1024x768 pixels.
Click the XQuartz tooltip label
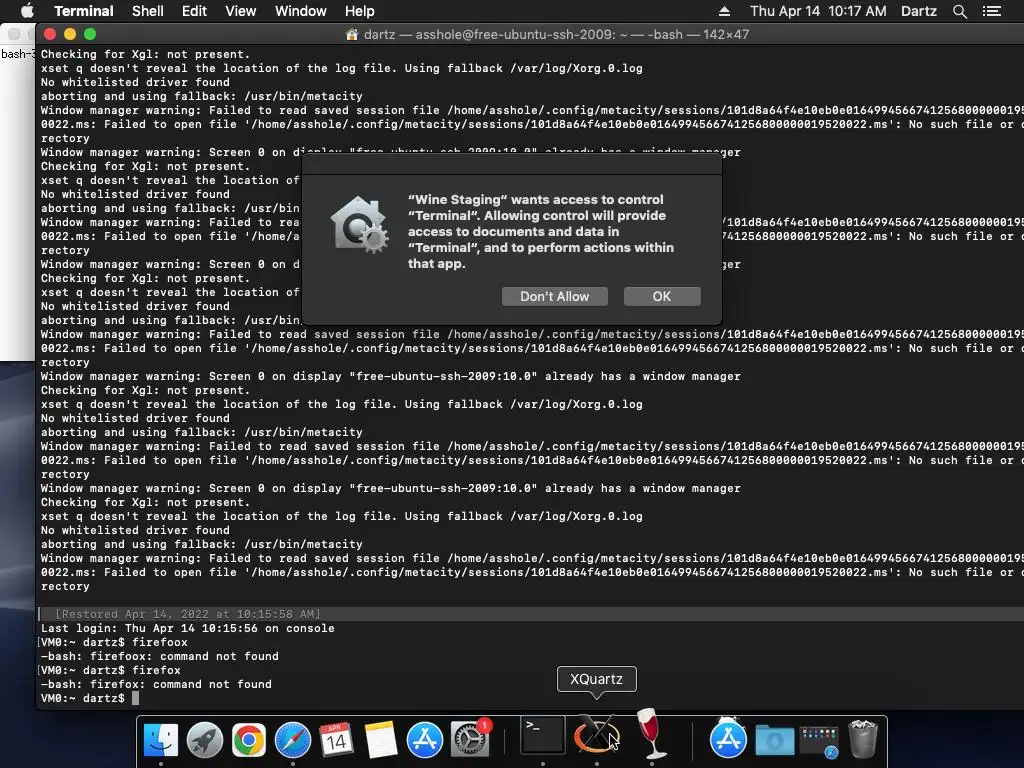point(596,679)
